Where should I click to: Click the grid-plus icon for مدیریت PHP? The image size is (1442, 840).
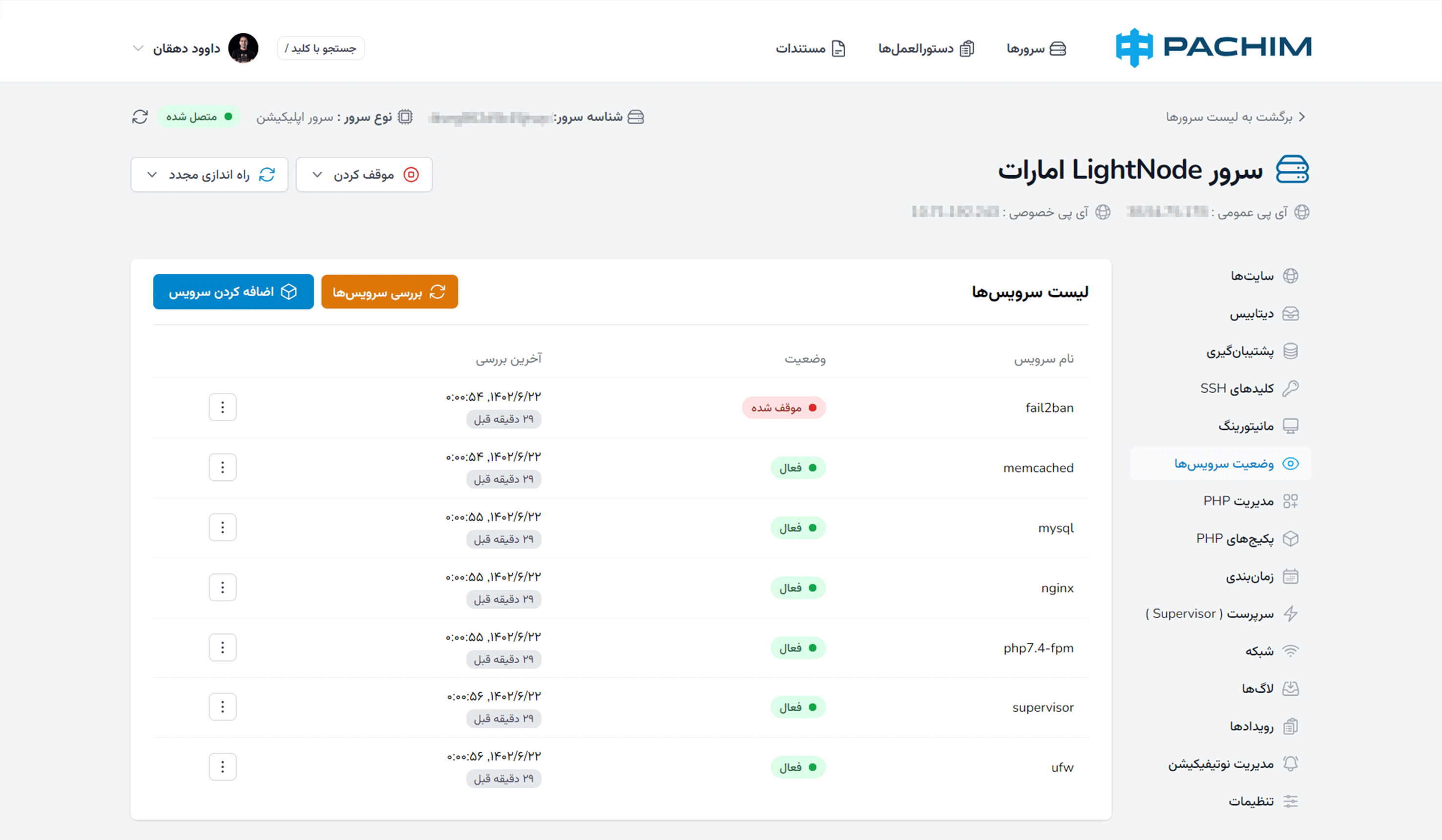pyautogui.click(x=1290, y=501)
